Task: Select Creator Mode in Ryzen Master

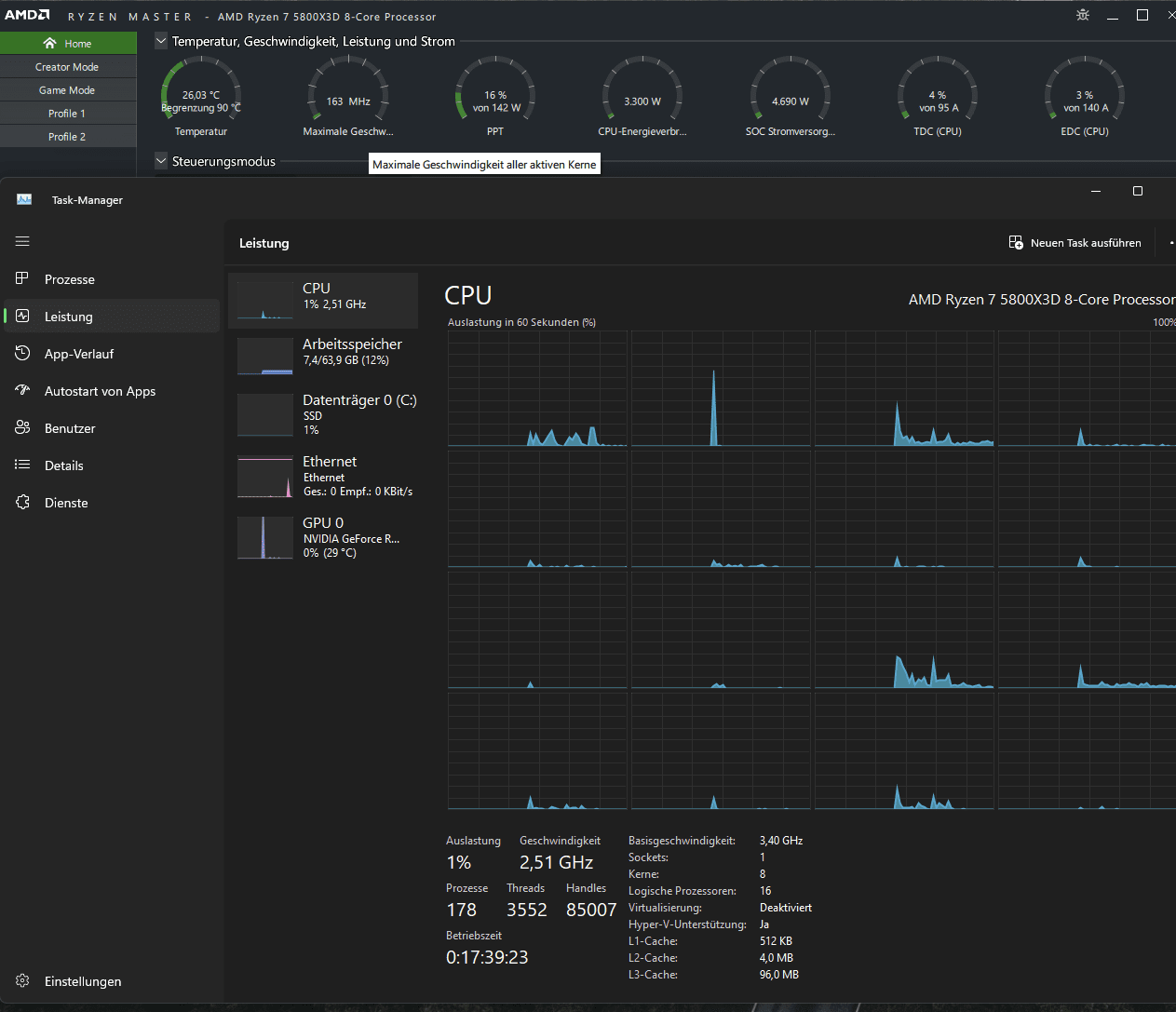Action: point(67,67)
